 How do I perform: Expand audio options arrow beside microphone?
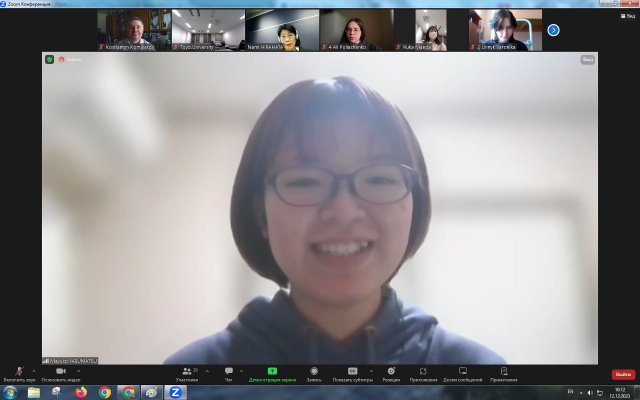(34, 368)
